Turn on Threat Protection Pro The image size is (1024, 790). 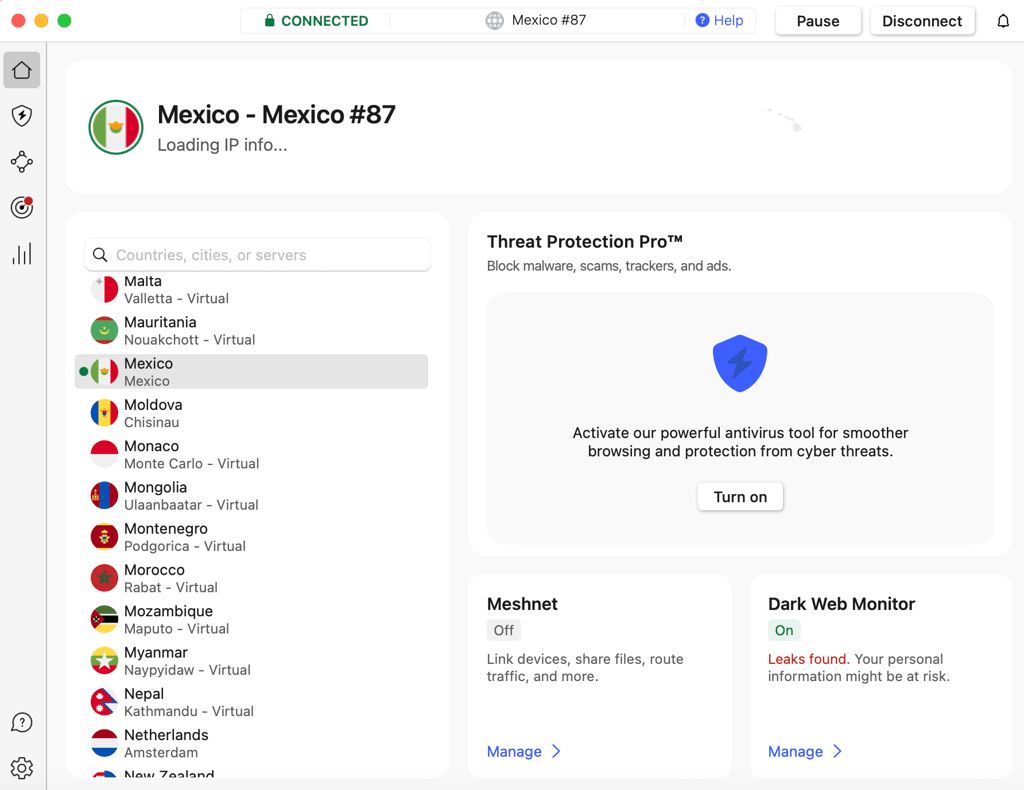tap(740, 497)
